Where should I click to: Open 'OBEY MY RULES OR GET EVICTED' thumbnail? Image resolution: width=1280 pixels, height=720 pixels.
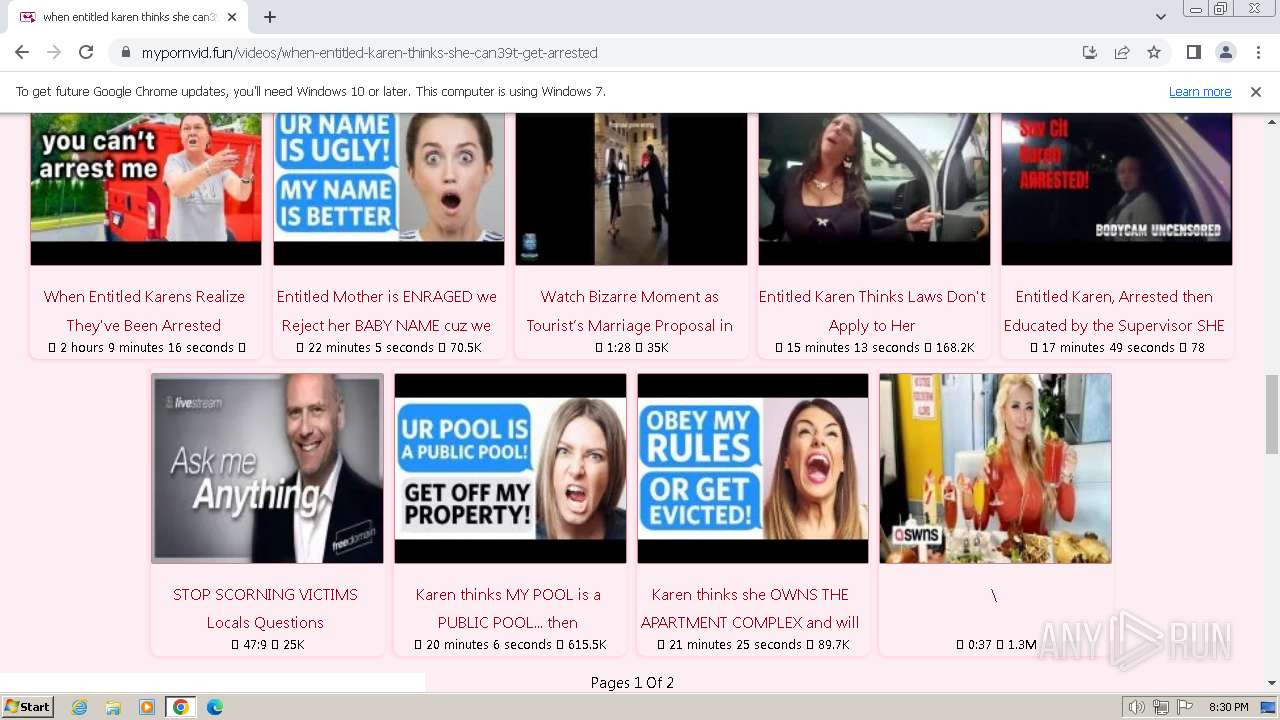tap(753, 468)
